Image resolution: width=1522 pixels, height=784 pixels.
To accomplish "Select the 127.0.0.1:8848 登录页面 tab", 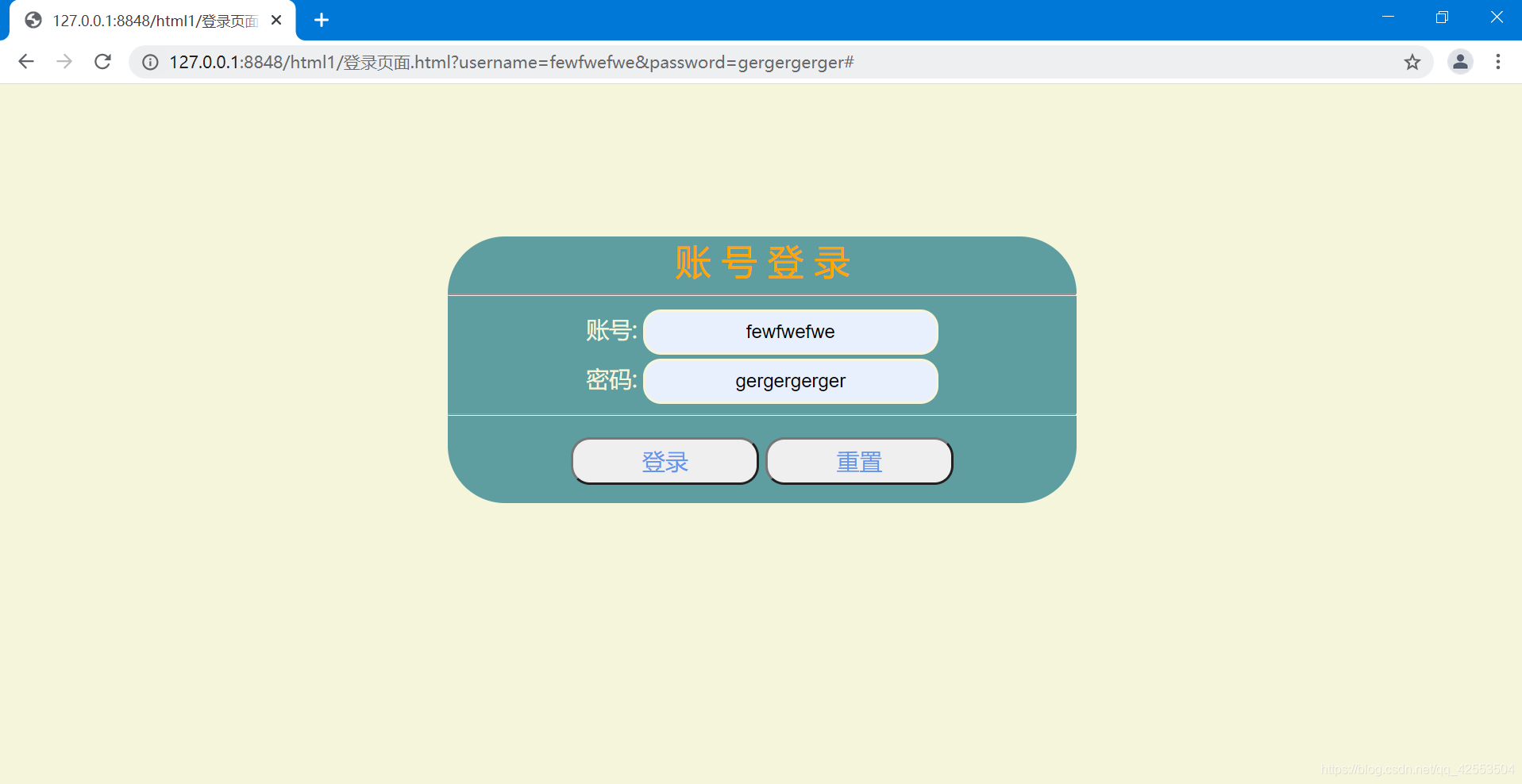I will click(x=152, y=21).
